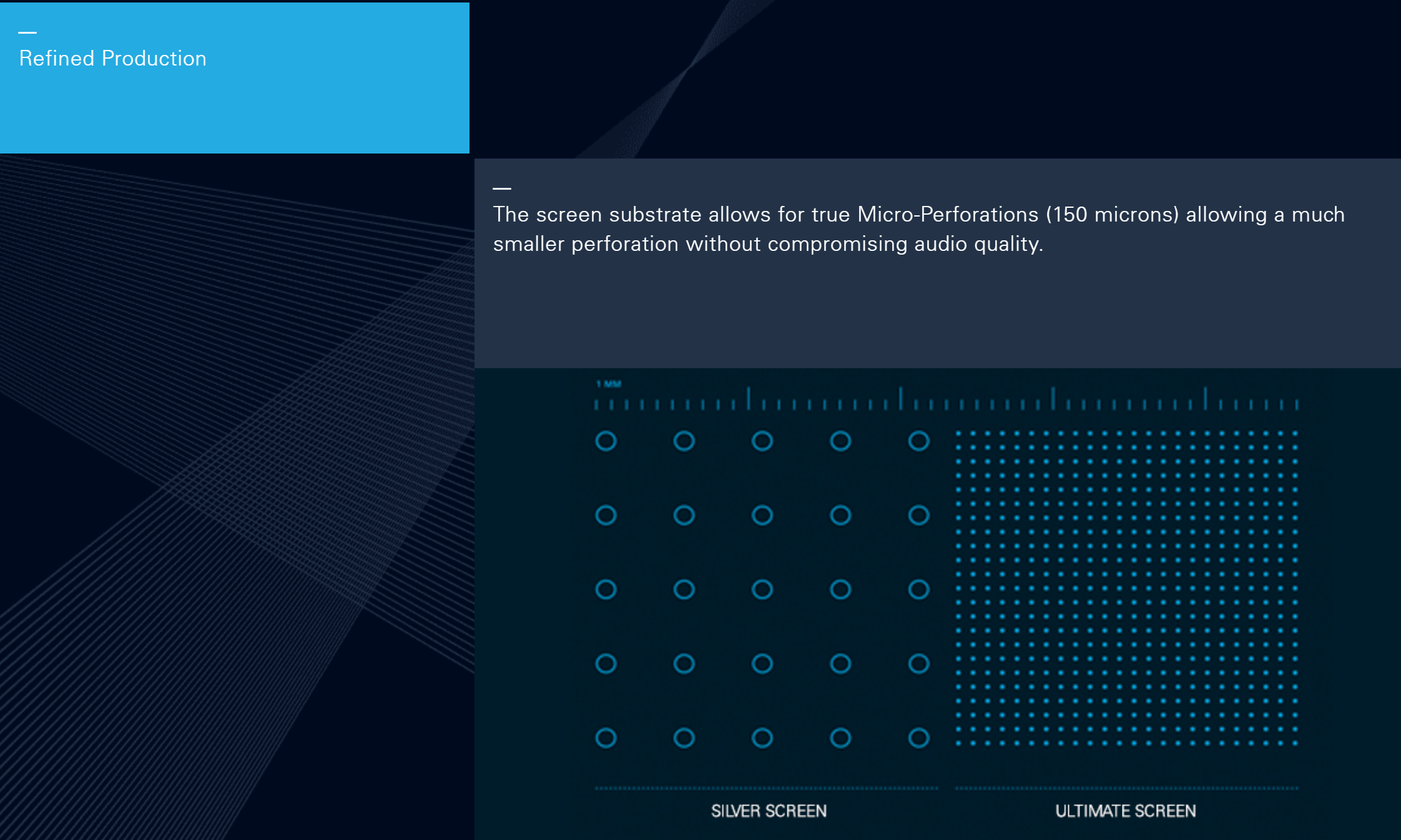Viewport: 1401px width, 840px height.
Task: Click the ULTIMATE SCREEN label
Action: pos(1125,811)
